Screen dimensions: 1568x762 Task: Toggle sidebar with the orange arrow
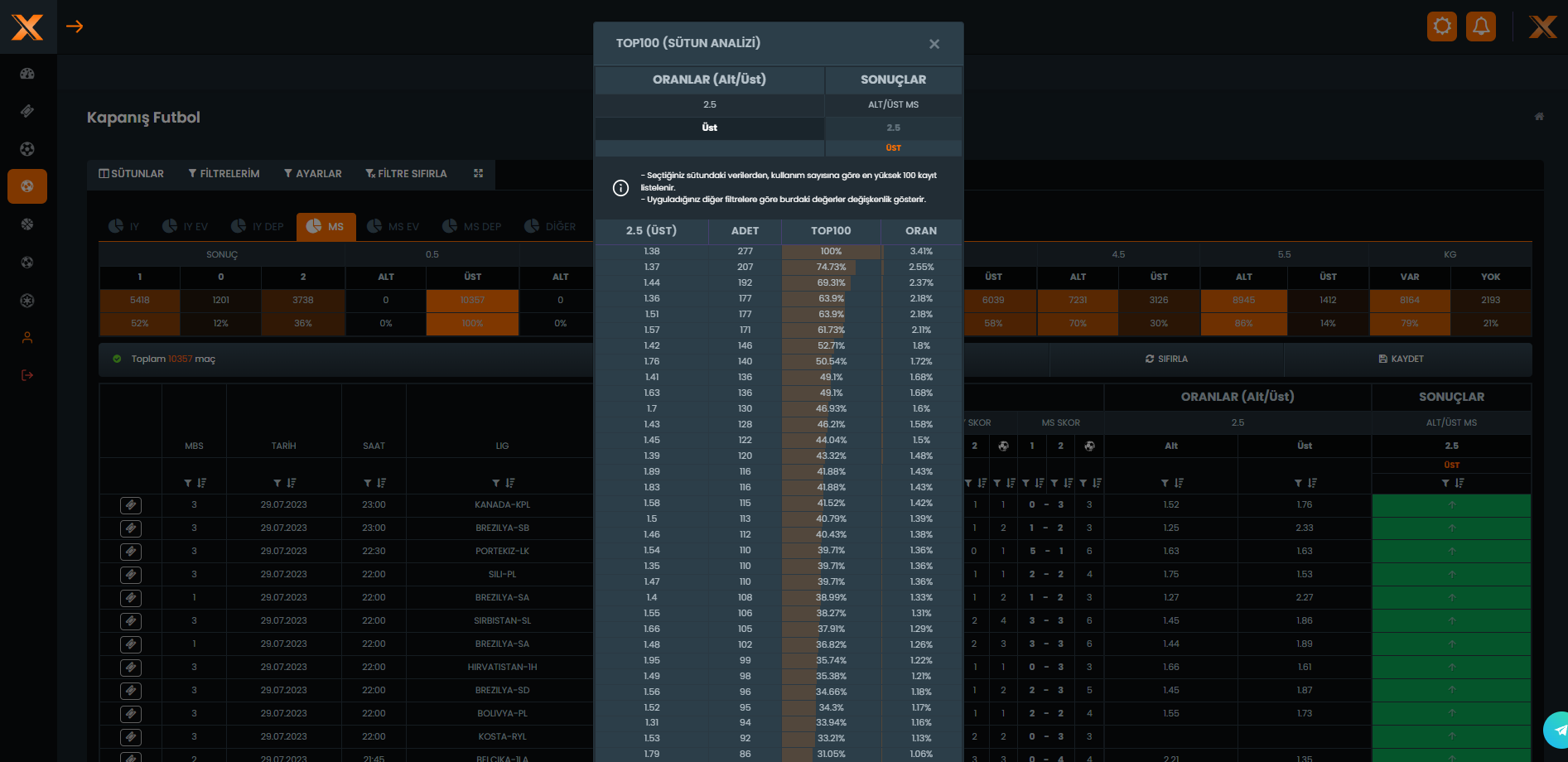[x=75, y=27]
